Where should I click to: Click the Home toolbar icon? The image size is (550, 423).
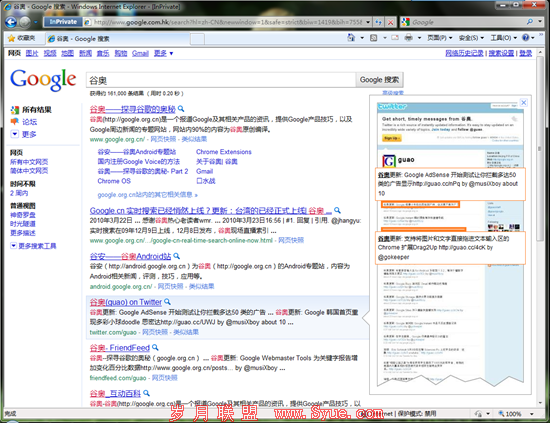[x=351, y=38]
